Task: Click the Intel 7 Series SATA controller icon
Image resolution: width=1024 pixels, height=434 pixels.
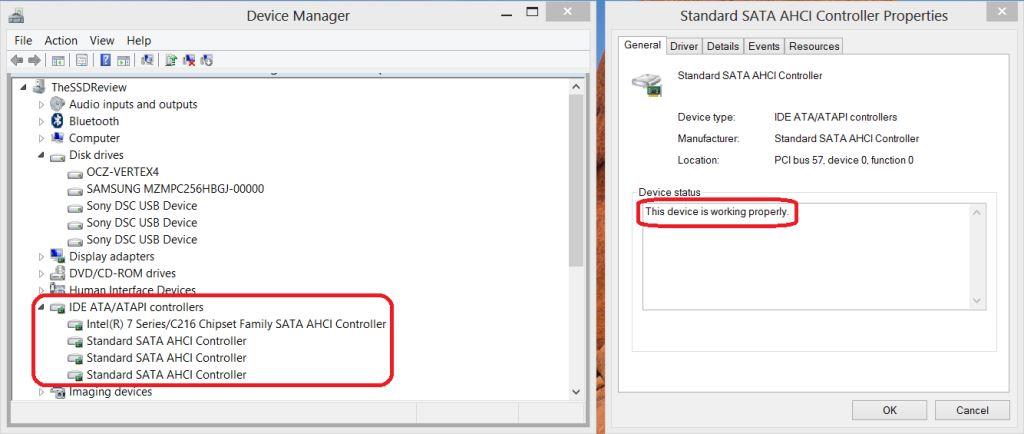Action: tap(76, 324)
